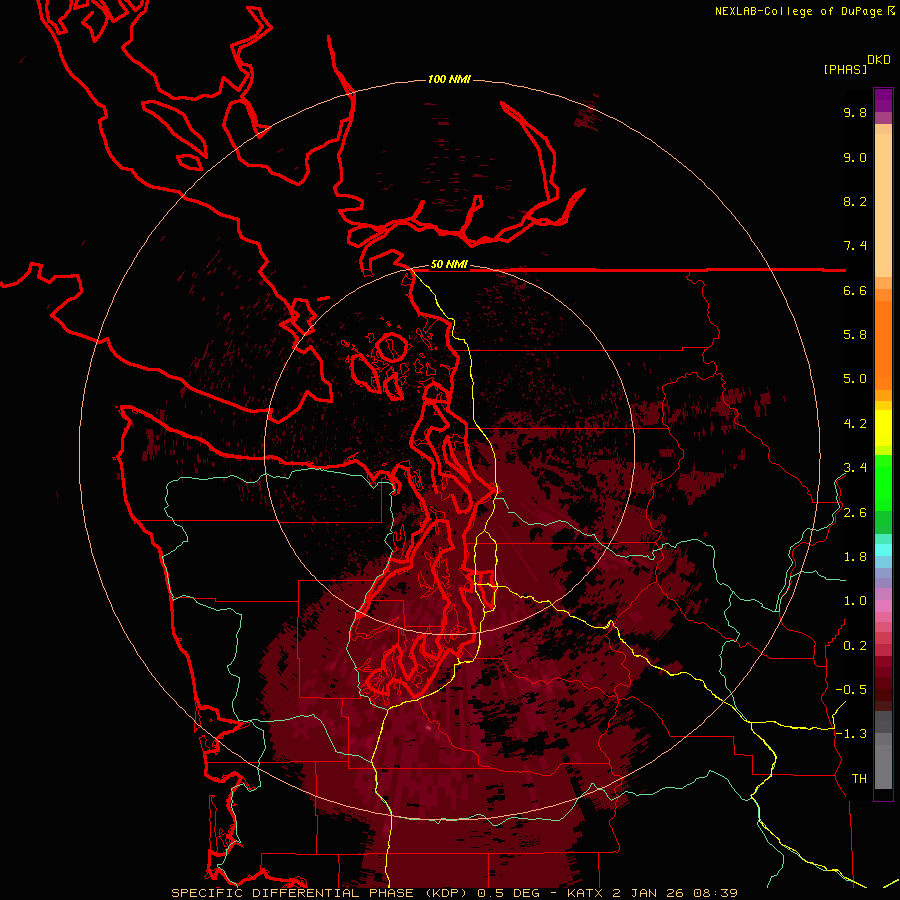Click the 6.6 legend value
The width and height of the screenshot is (900, 900).
pos(855,290)
